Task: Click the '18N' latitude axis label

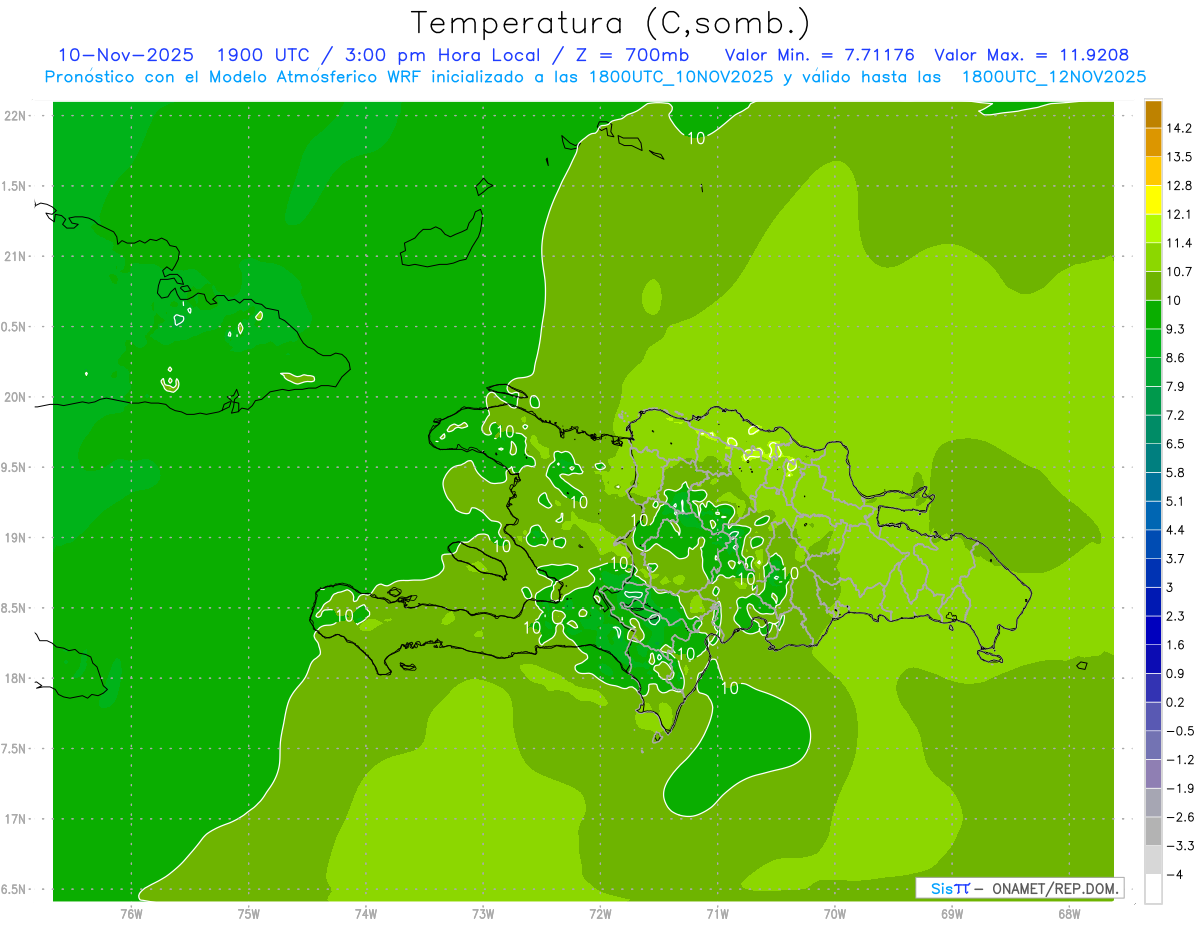Action: (x=16, y=678)
